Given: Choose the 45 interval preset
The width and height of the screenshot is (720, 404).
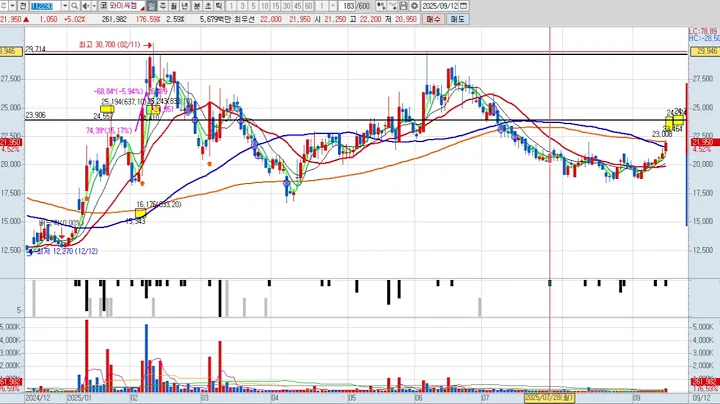Looking at the screenshot, I should coord(298,6).
